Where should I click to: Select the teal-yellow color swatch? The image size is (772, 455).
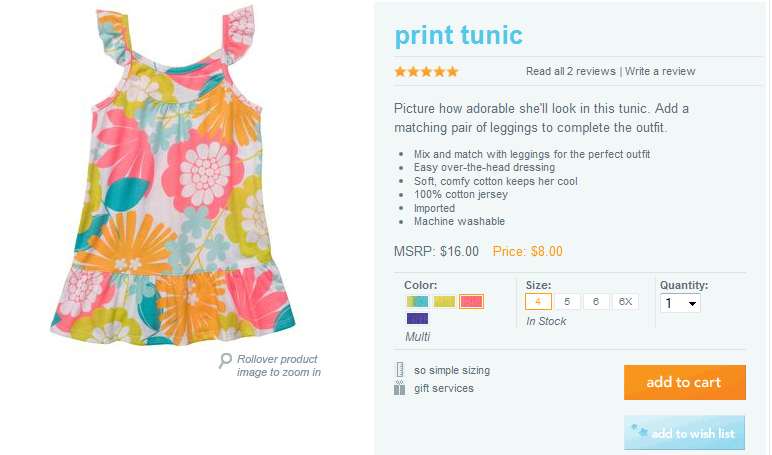tap(418, 301)
